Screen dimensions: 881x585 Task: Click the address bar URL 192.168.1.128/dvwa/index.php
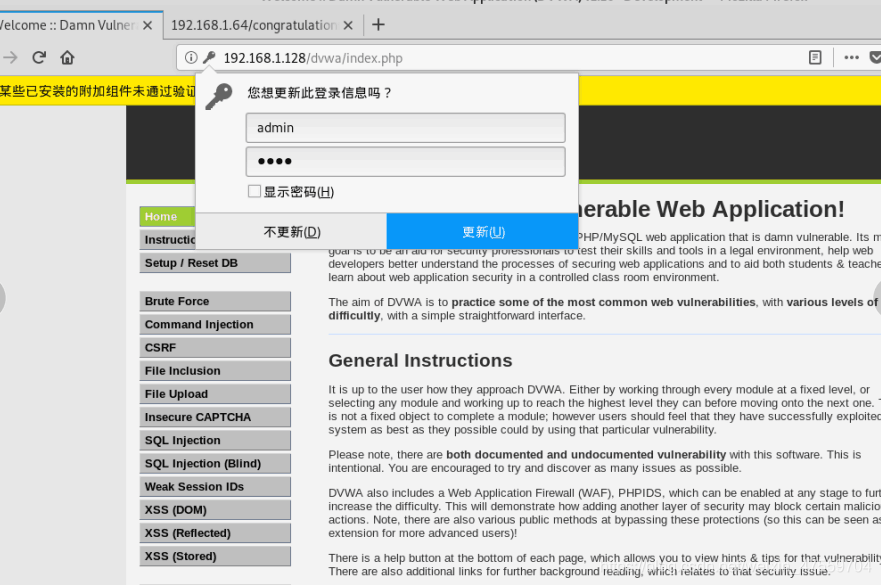tap(313, 58)
